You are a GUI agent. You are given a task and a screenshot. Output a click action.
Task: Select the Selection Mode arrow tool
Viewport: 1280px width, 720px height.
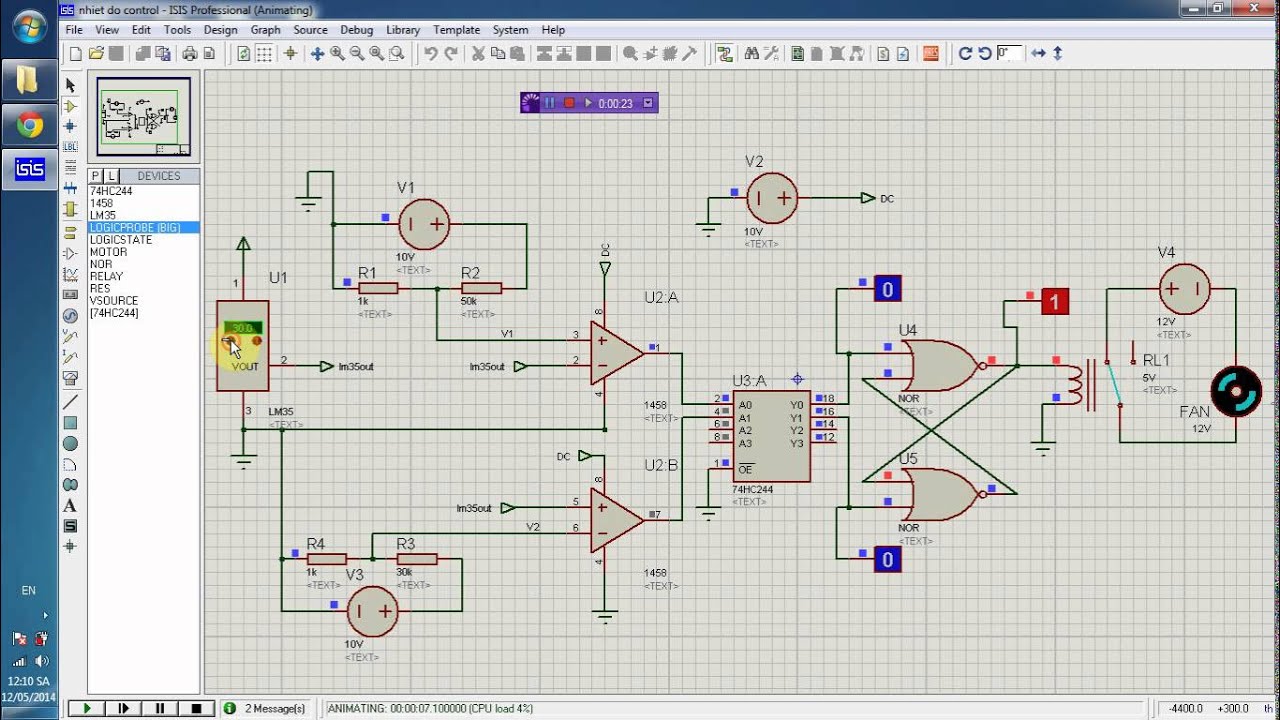pos(70,86)
